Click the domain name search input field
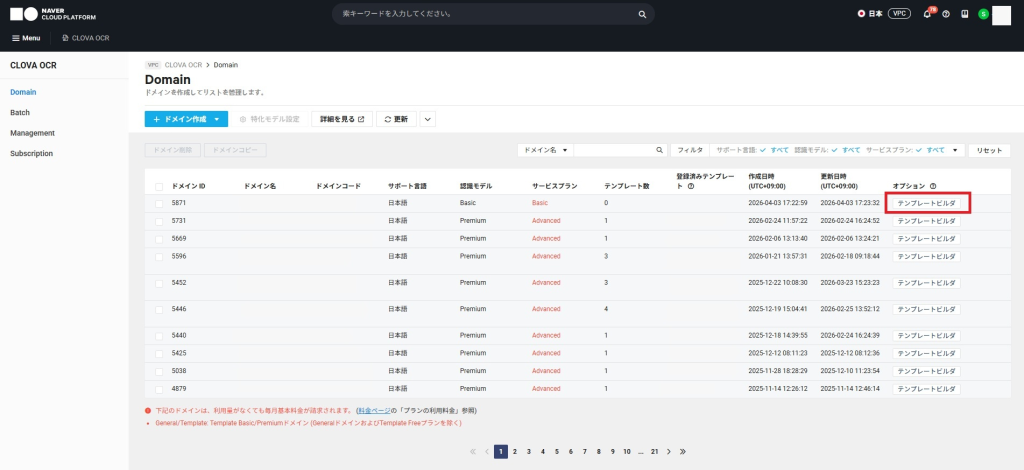Image resolution: width=1024 pixels, height=470 pixels. coord(613,150)
